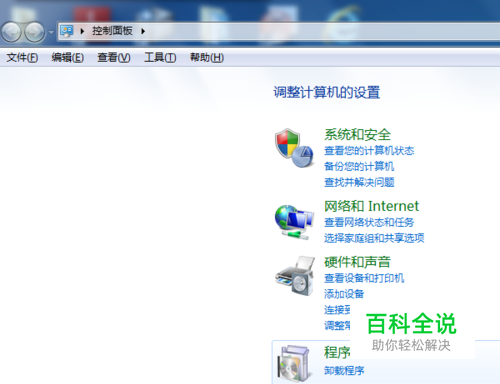500x384 pixels.
Task: Open 卸载程序 link
Action: [344, 371]
